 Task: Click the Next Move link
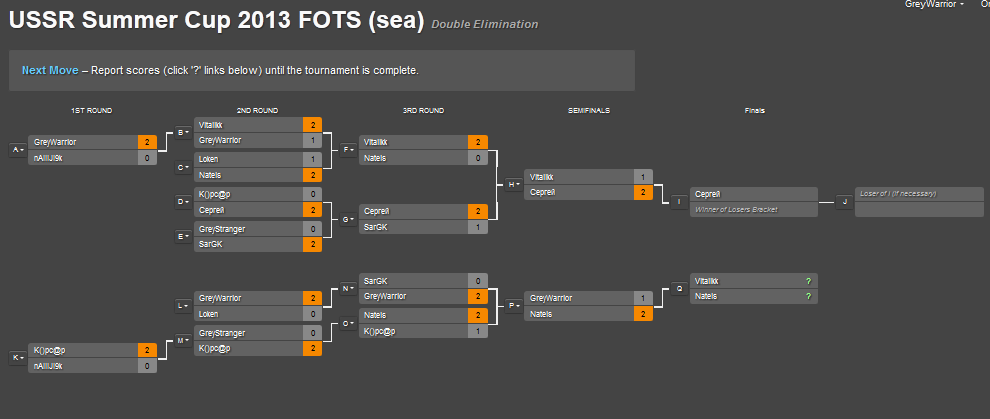click(51, 71)
